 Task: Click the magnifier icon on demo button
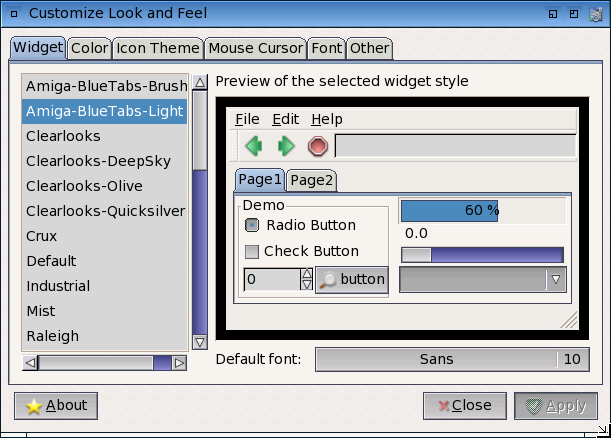[x=328, y=280]
